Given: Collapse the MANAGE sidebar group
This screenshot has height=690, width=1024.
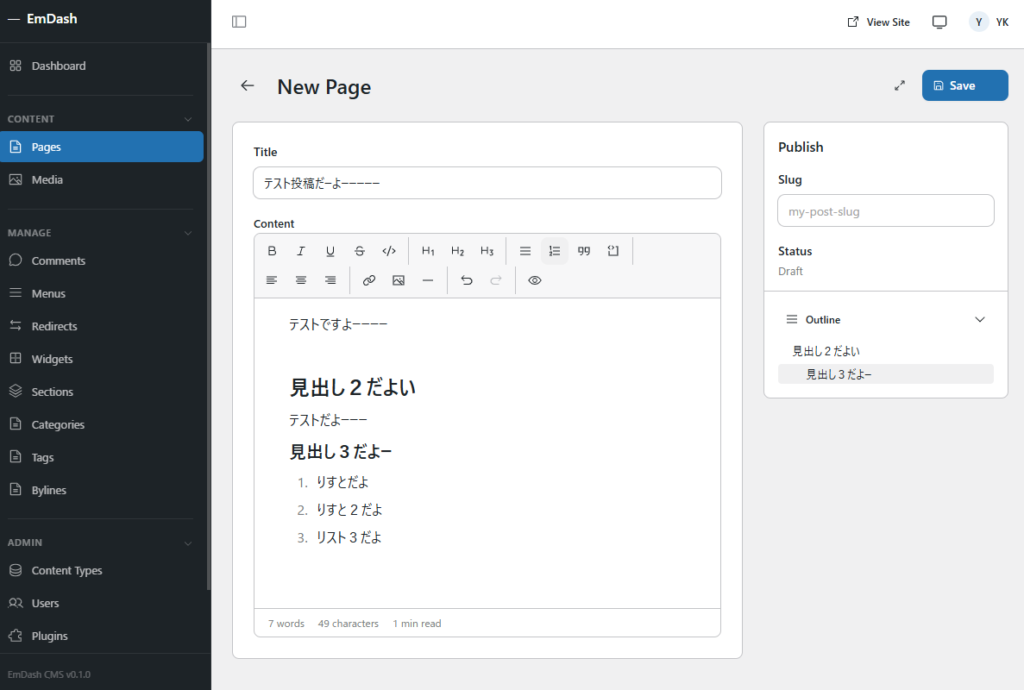Looking at the screenshot, I should [x=188, y=233].
